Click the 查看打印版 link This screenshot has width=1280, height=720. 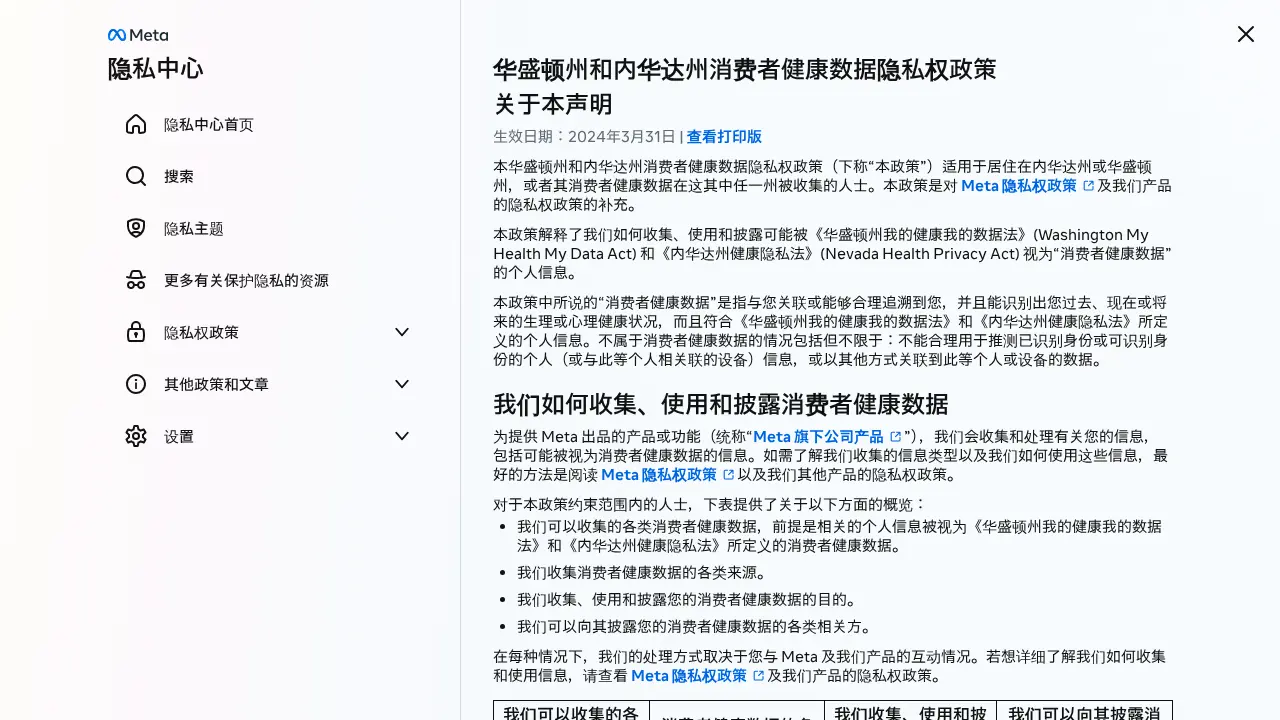point(724,137)
